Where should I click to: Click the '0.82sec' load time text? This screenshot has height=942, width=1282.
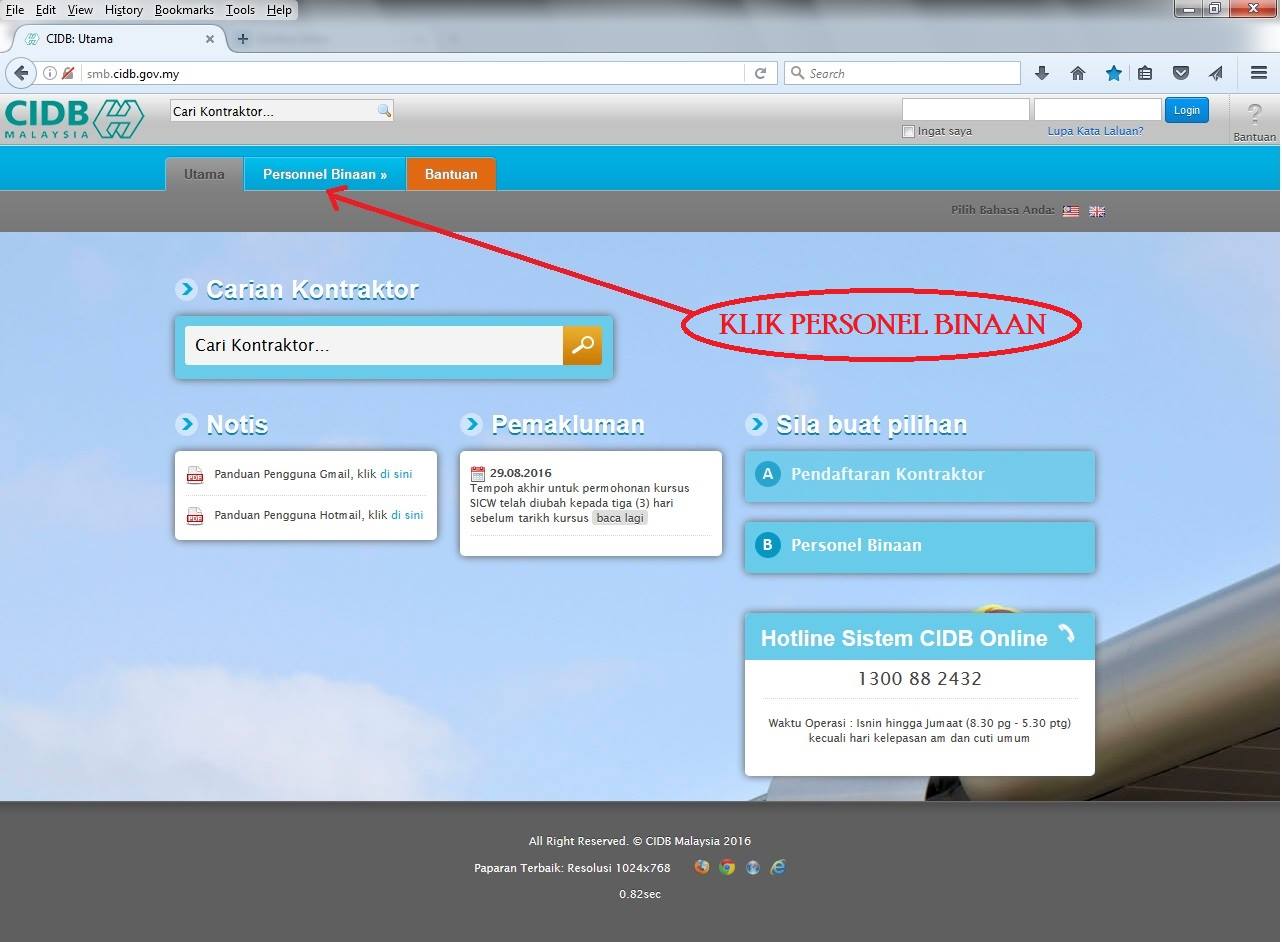pos(640,894)
